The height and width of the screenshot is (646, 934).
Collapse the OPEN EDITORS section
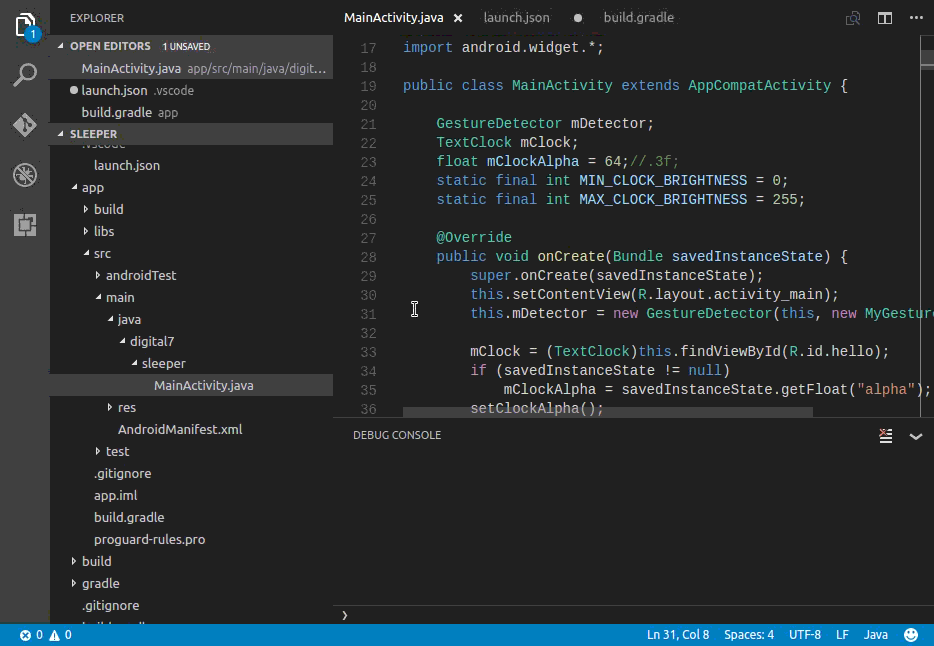(x=110, y=46)
